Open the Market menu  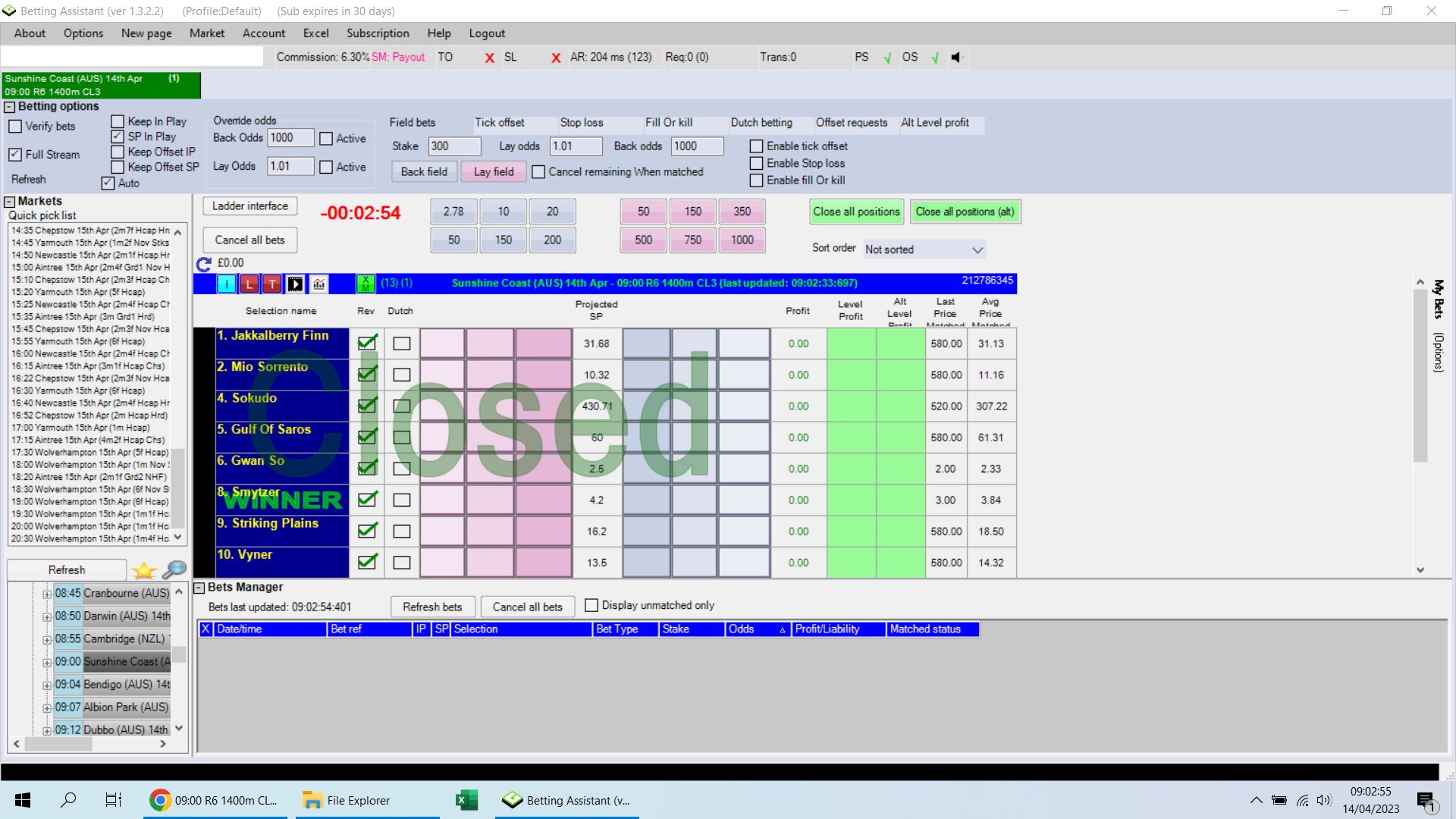click(x=206, y=33)
